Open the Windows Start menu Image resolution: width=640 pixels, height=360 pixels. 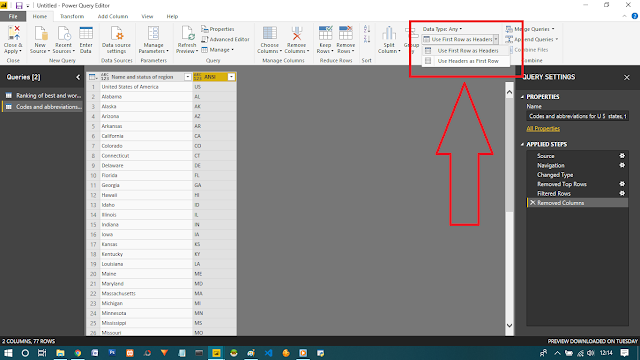pos(8,353)
